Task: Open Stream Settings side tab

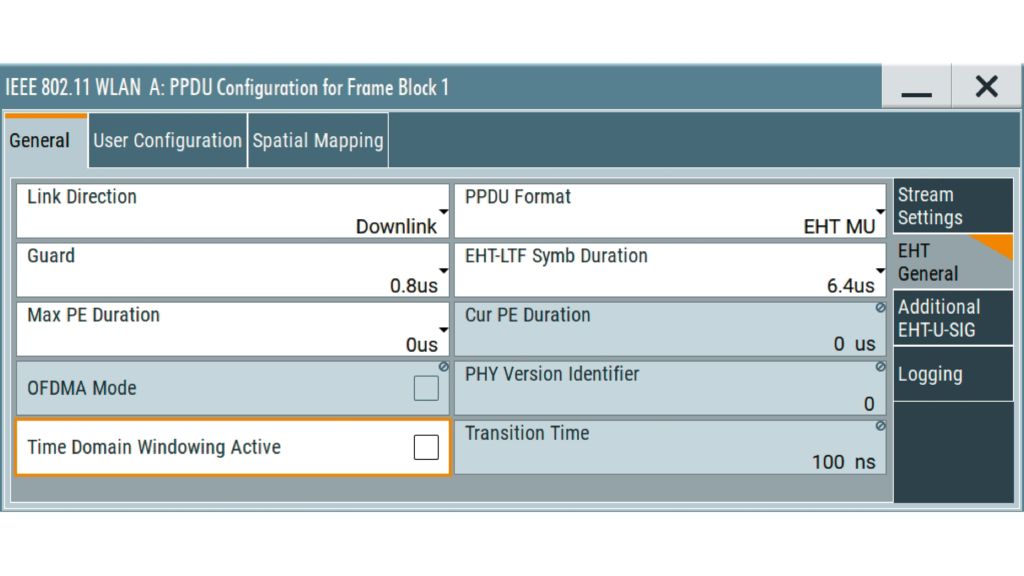Action: pos(952,206)
